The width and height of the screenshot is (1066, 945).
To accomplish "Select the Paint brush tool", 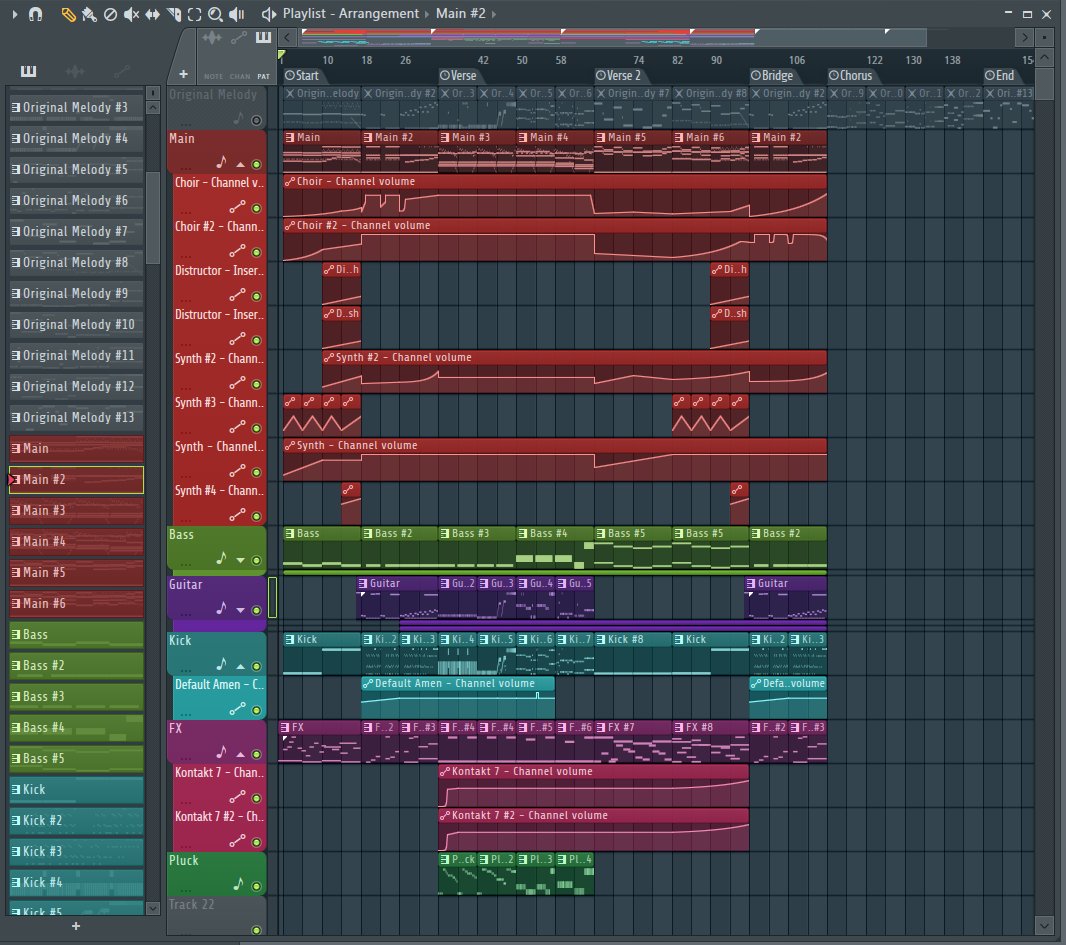I will 89,14.
